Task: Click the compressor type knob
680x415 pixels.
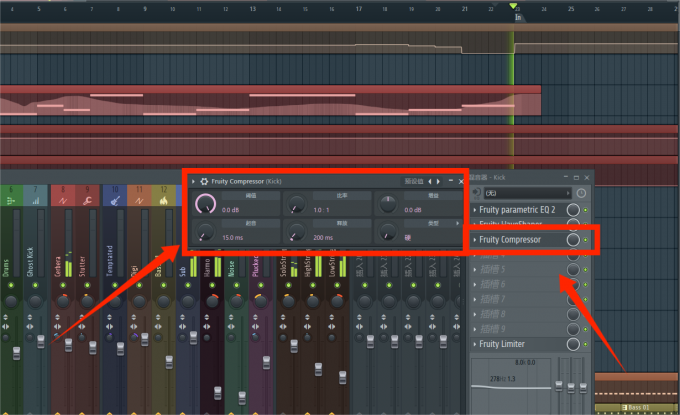Action: [388, 232]
